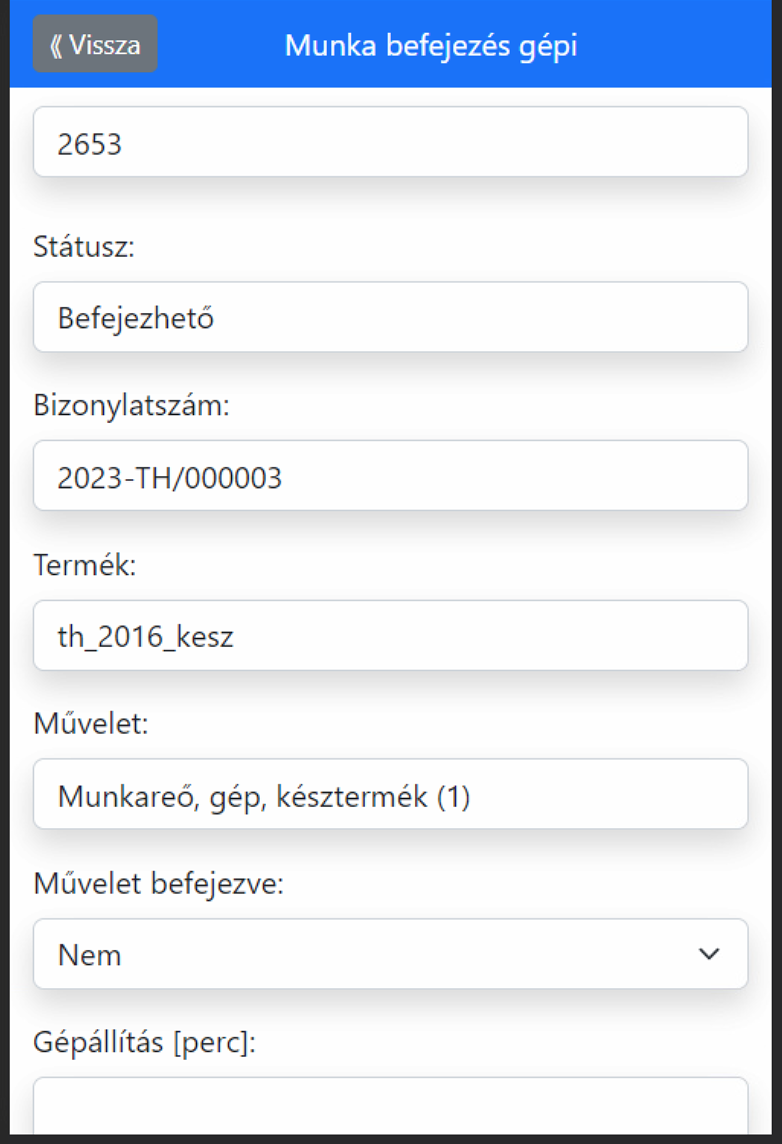Focus the empty Gépállítás input field
The image size is (782, 1144).
point(390,1108)
